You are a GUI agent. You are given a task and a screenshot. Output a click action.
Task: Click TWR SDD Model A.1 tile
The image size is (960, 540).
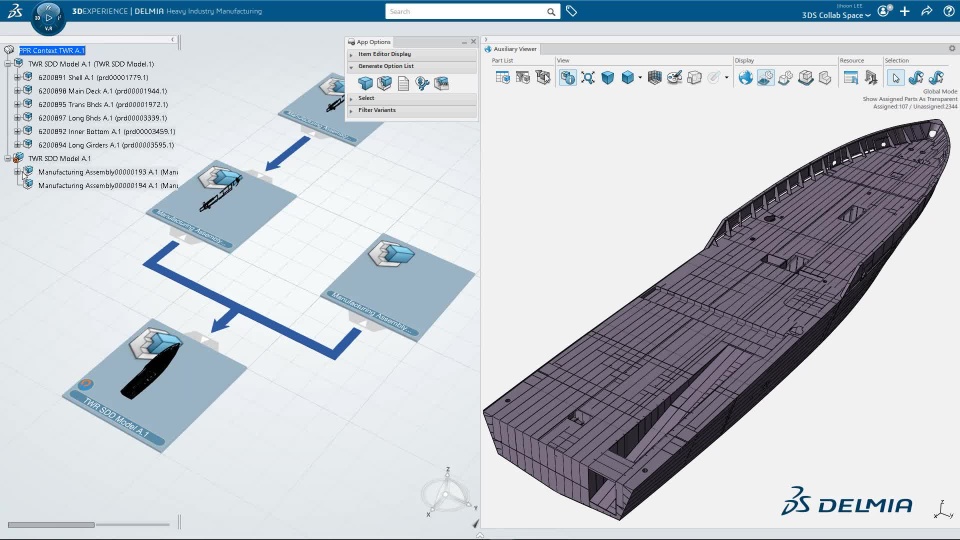point(154,384)
